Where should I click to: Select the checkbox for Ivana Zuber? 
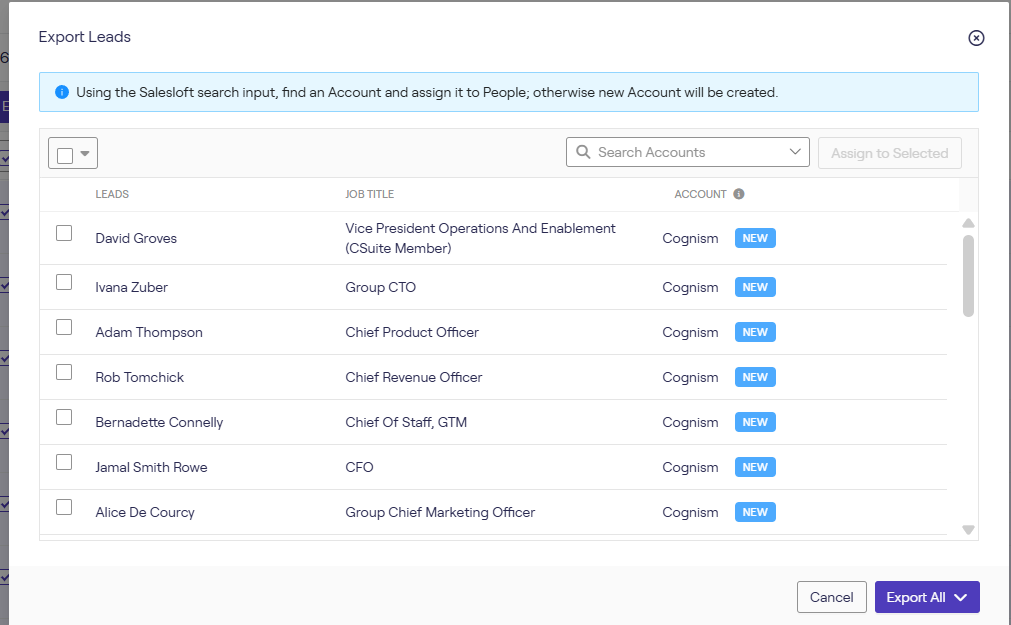tap(64, 282)
